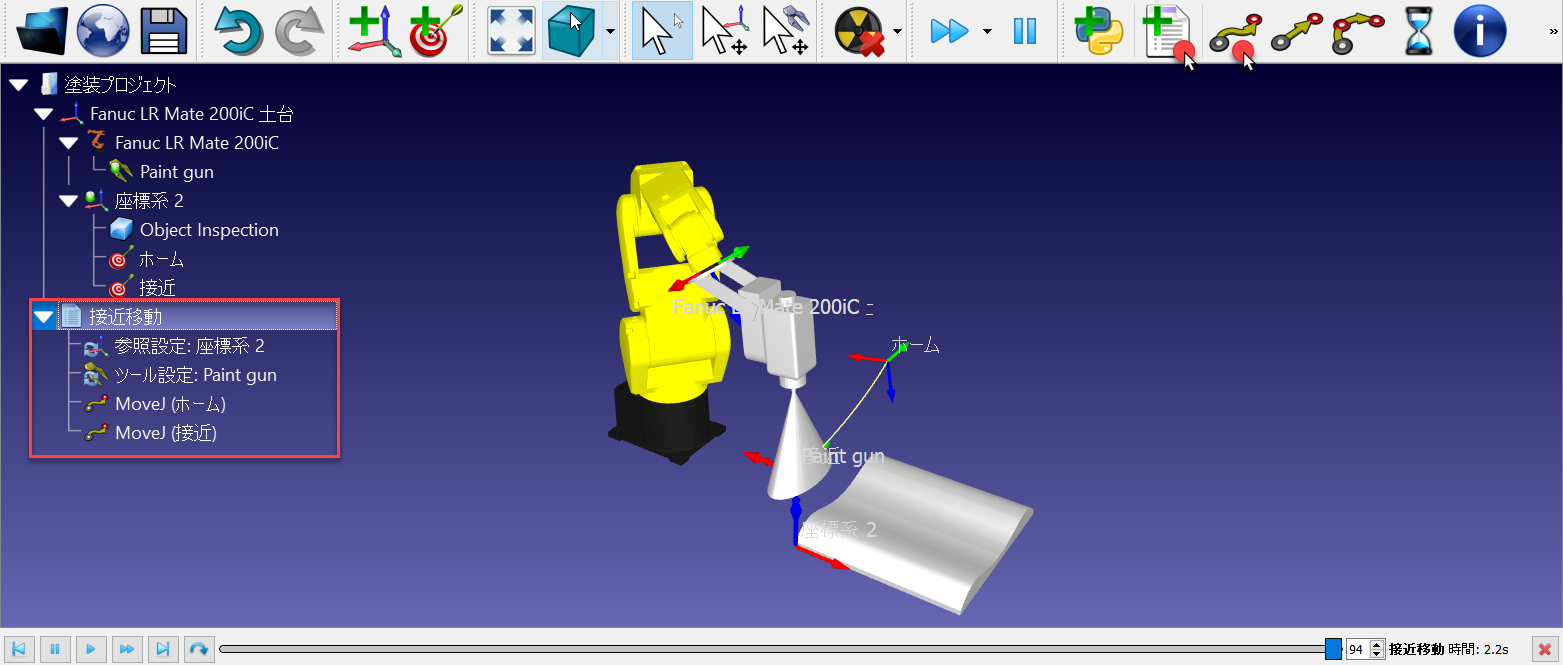Redo the last undone action
Viewport: 1563px width, 665px height.
pos(299,31)
